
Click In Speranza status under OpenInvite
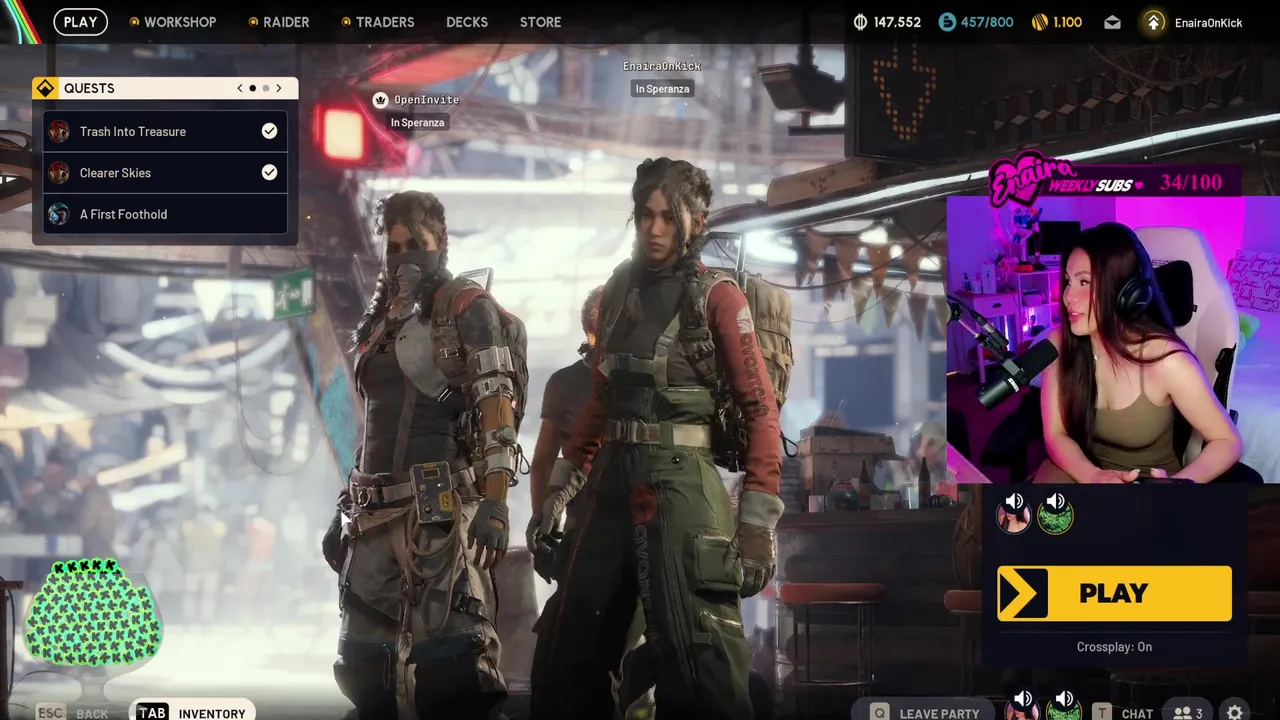pos(417,123)
